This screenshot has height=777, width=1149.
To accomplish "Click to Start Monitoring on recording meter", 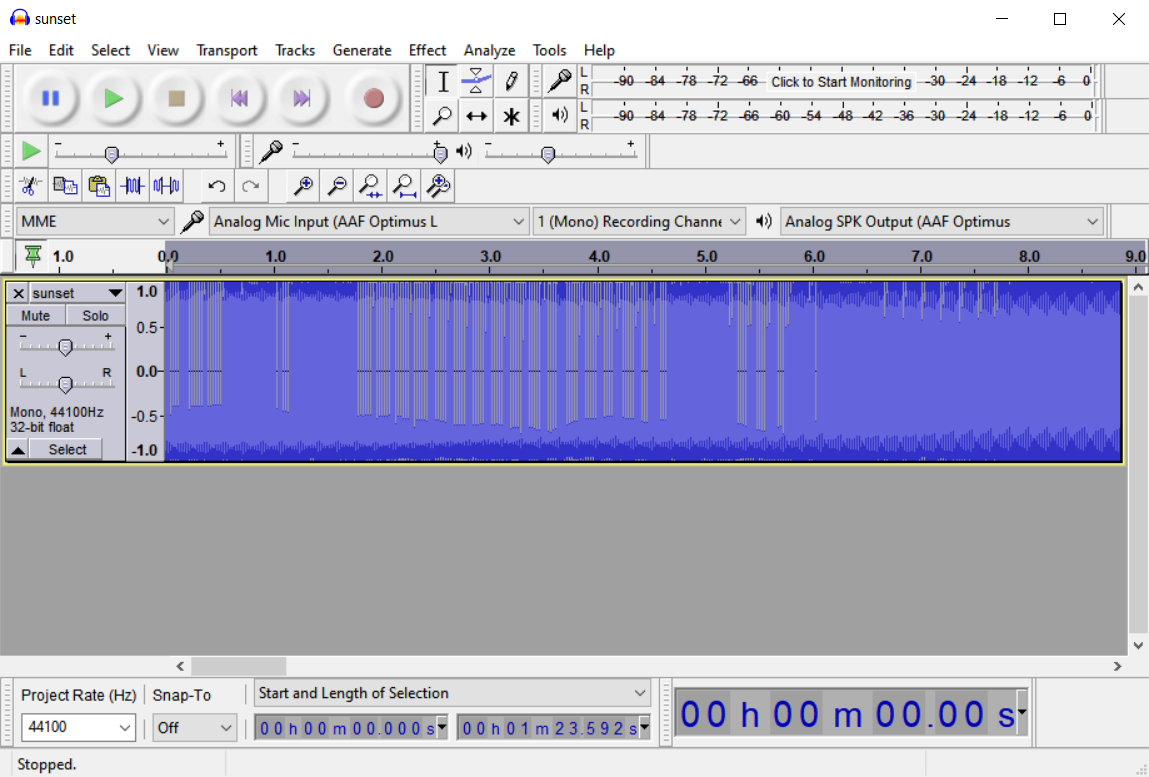I will pyautogui.click(x=841, y=81).
